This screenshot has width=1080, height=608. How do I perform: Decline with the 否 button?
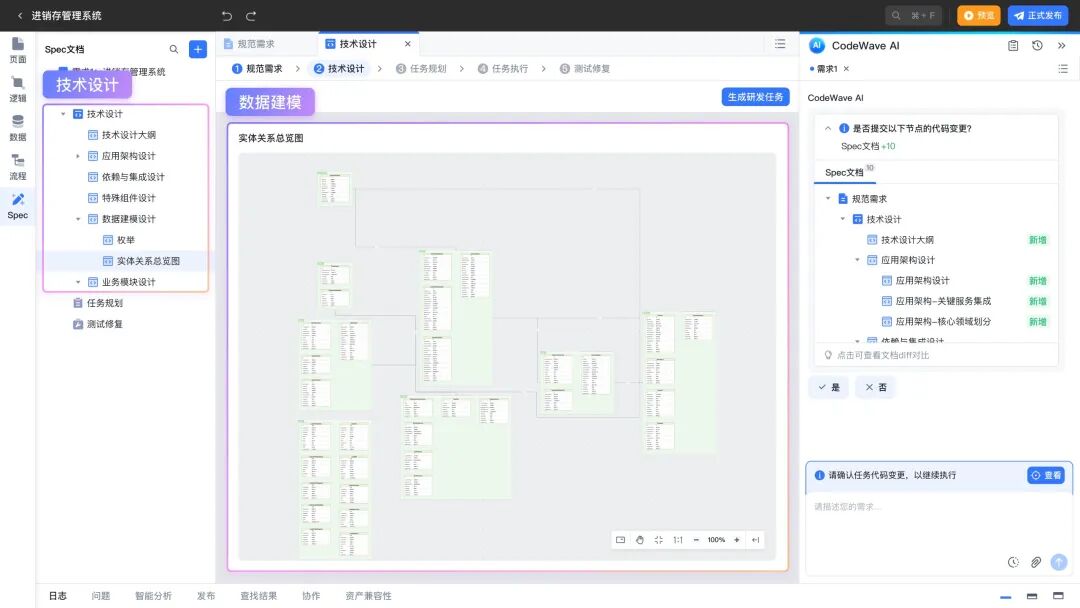click(x=875, y=387)
